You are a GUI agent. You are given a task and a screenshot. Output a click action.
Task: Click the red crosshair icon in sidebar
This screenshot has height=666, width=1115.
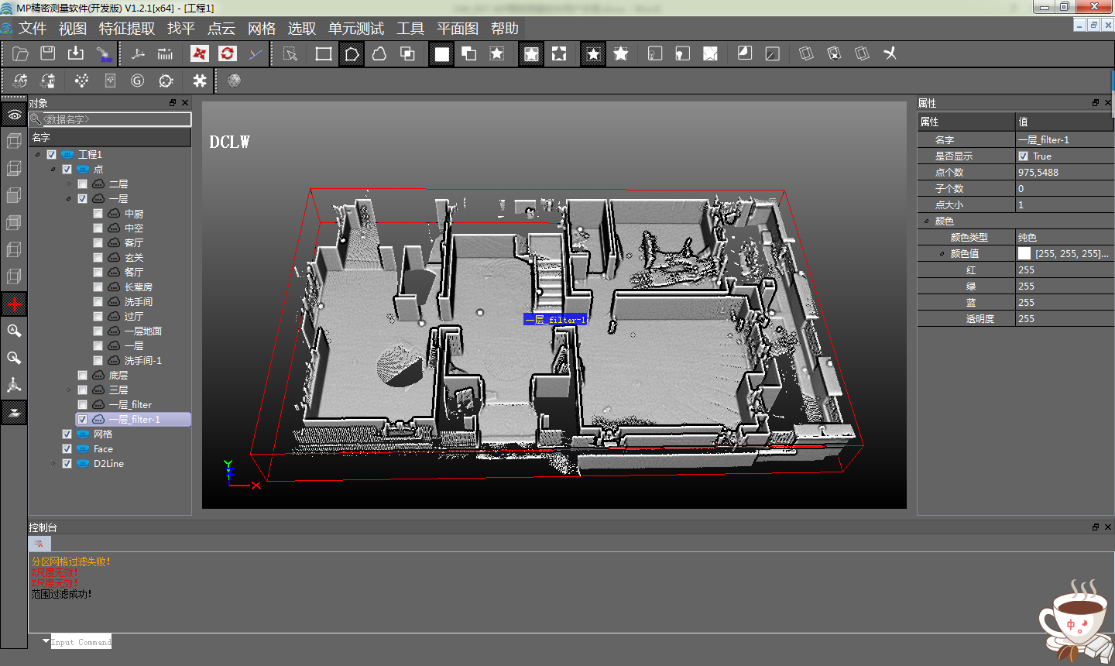pyautogui.click(x=14, y=303)
